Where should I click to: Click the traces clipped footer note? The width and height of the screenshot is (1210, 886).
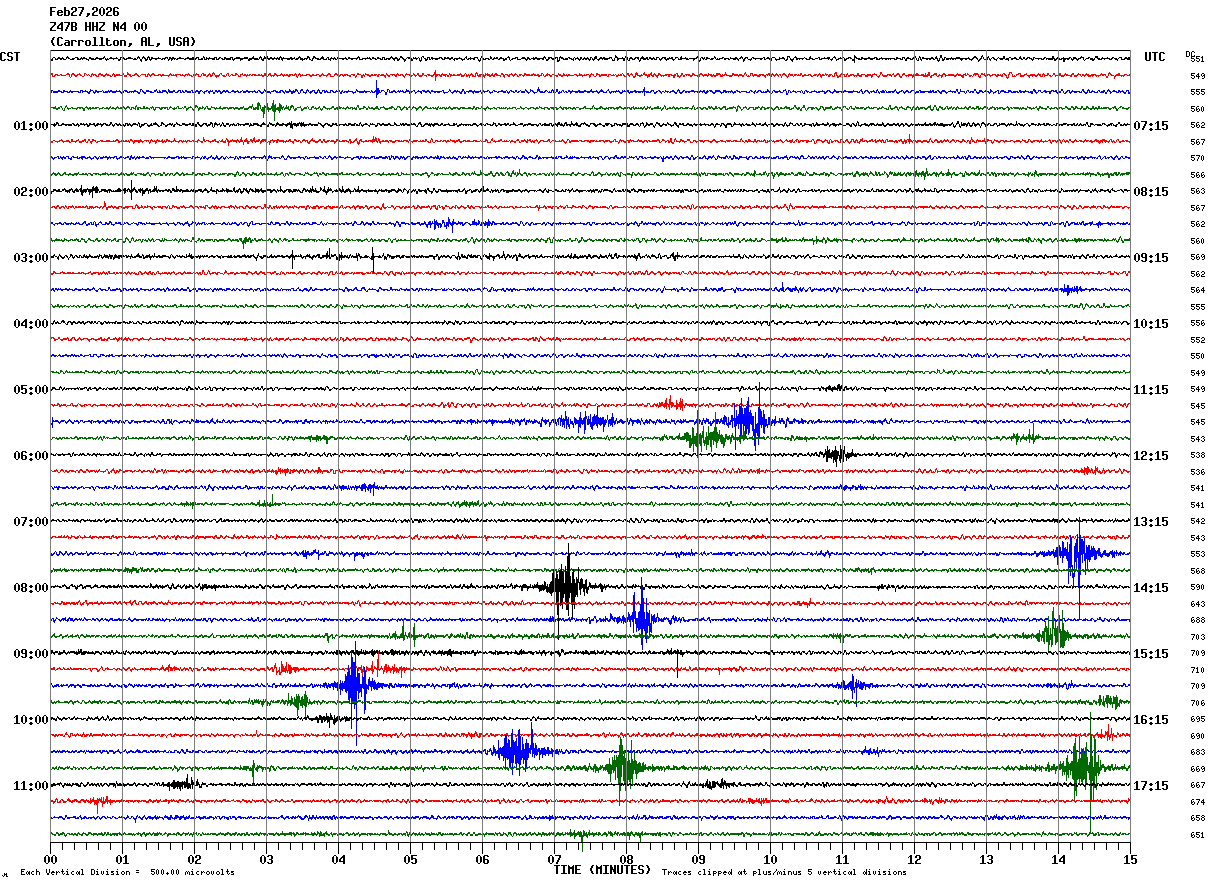(x=784, y=873)
